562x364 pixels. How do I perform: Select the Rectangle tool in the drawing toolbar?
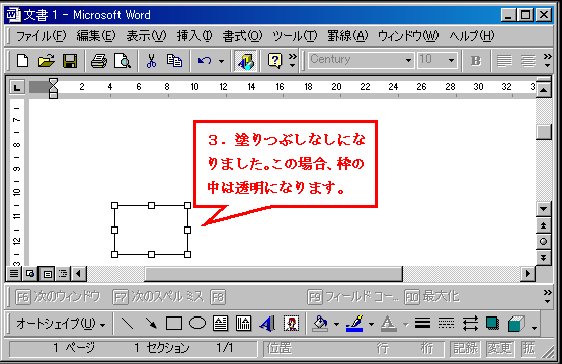[x=174, y=323]
